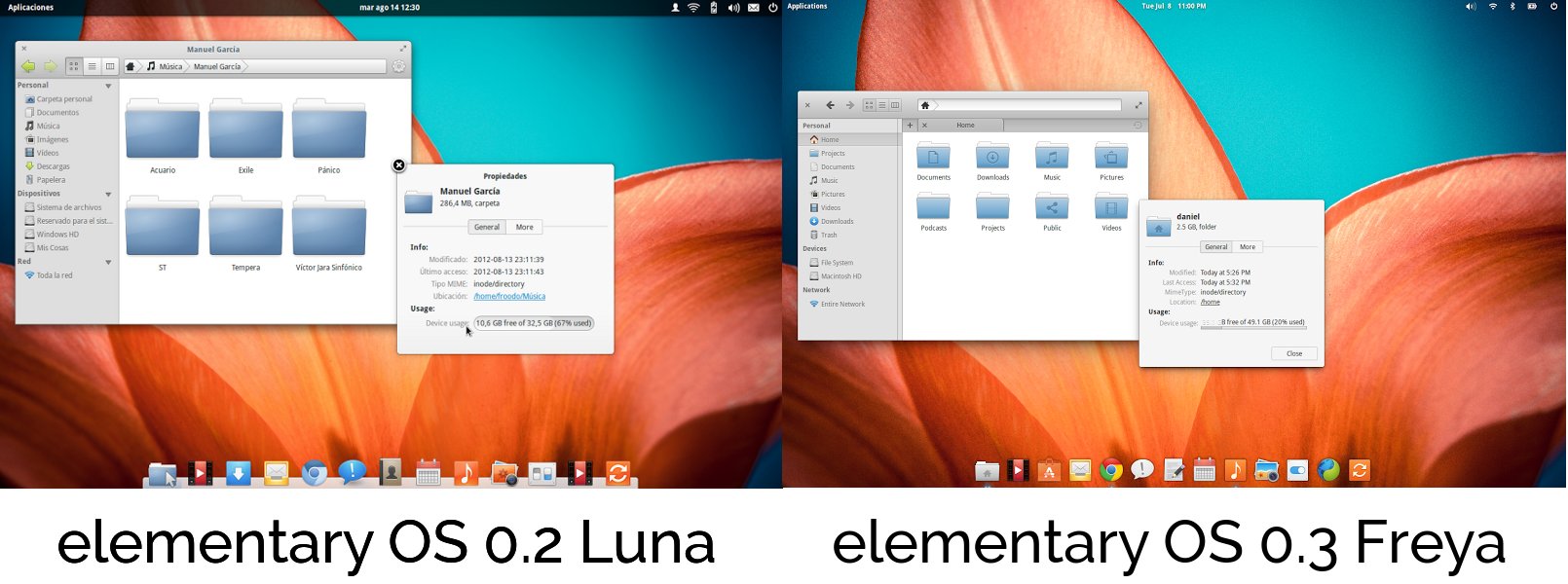Select the Home tab in Freya Files
Image resolution: width=1568 pixels, height=584 pixels.
960,126
